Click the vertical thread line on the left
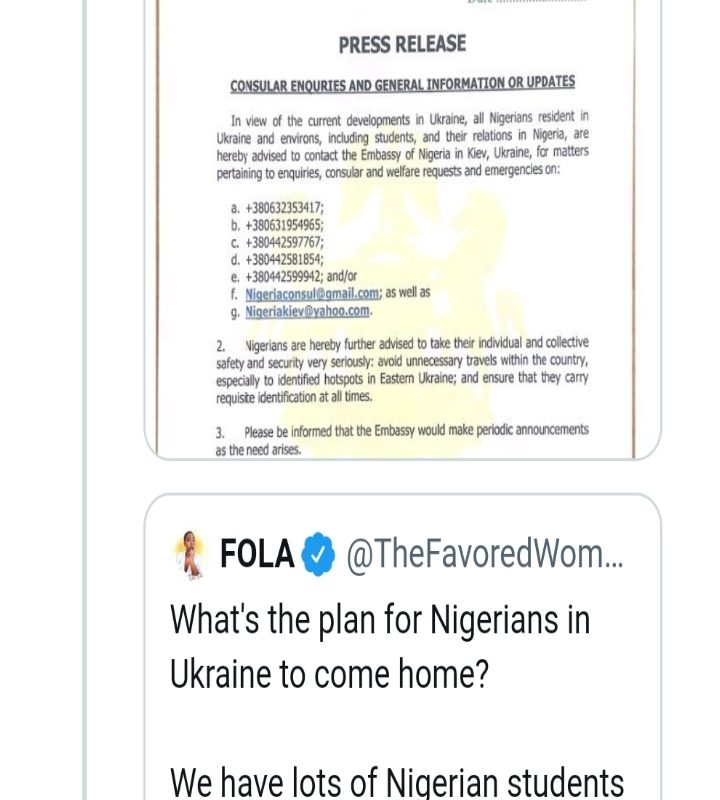 pyautogui.click(x=87, y=400)
